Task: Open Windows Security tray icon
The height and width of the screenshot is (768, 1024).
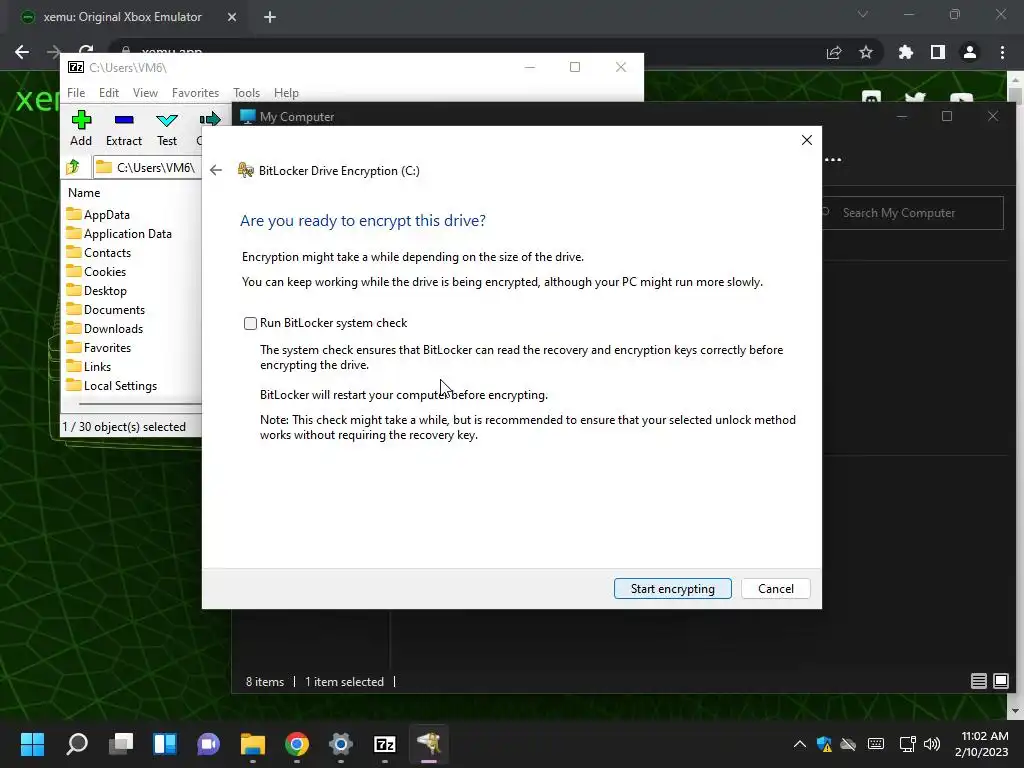Action: coord(824,744)
